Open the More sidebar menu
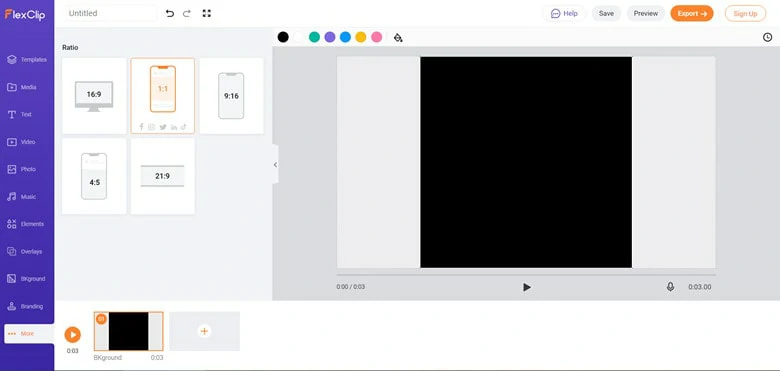Viewport: 780px width, 371px height. [28, 334]
